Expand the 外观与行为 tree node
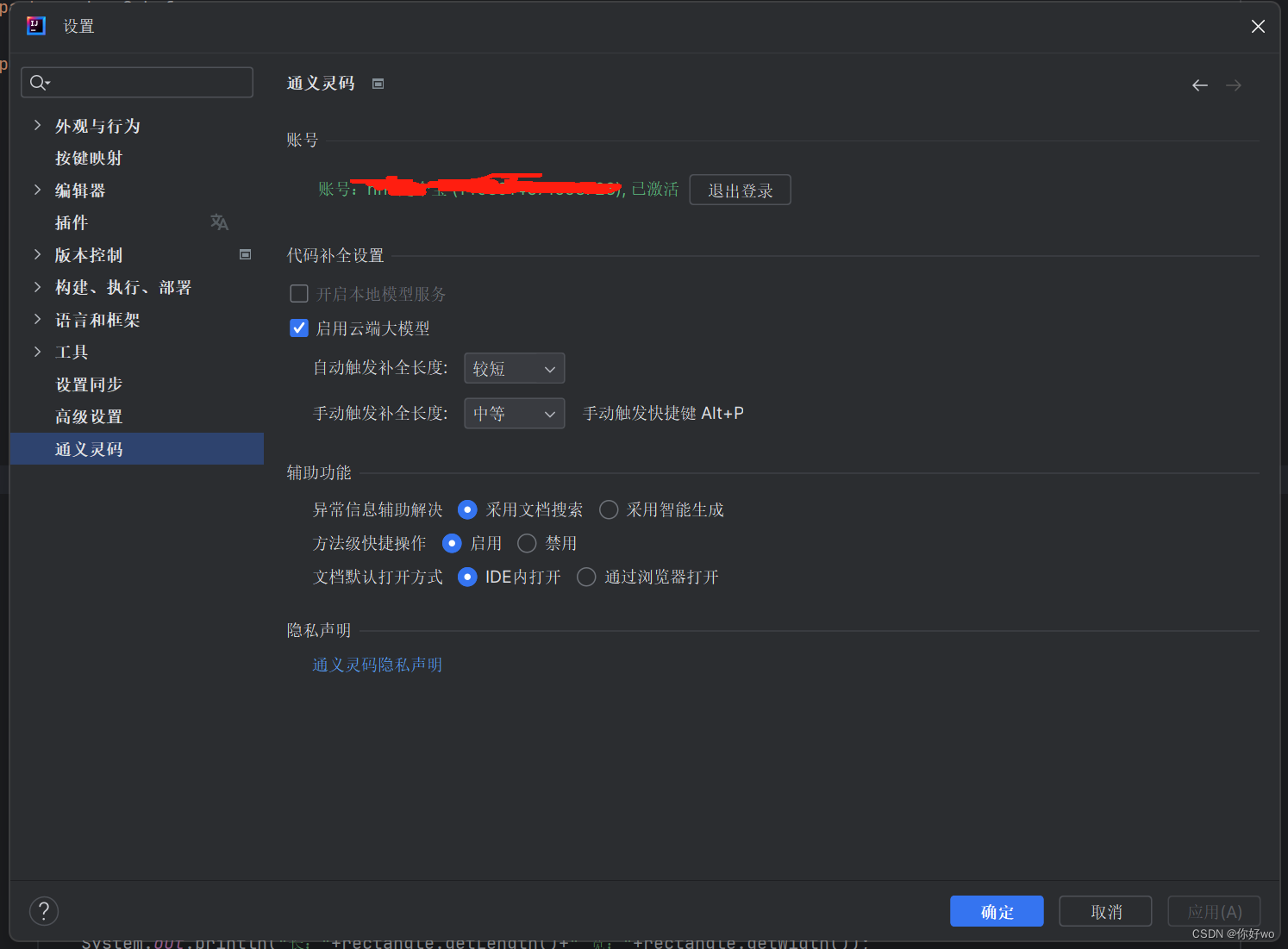 click(37, 126)
